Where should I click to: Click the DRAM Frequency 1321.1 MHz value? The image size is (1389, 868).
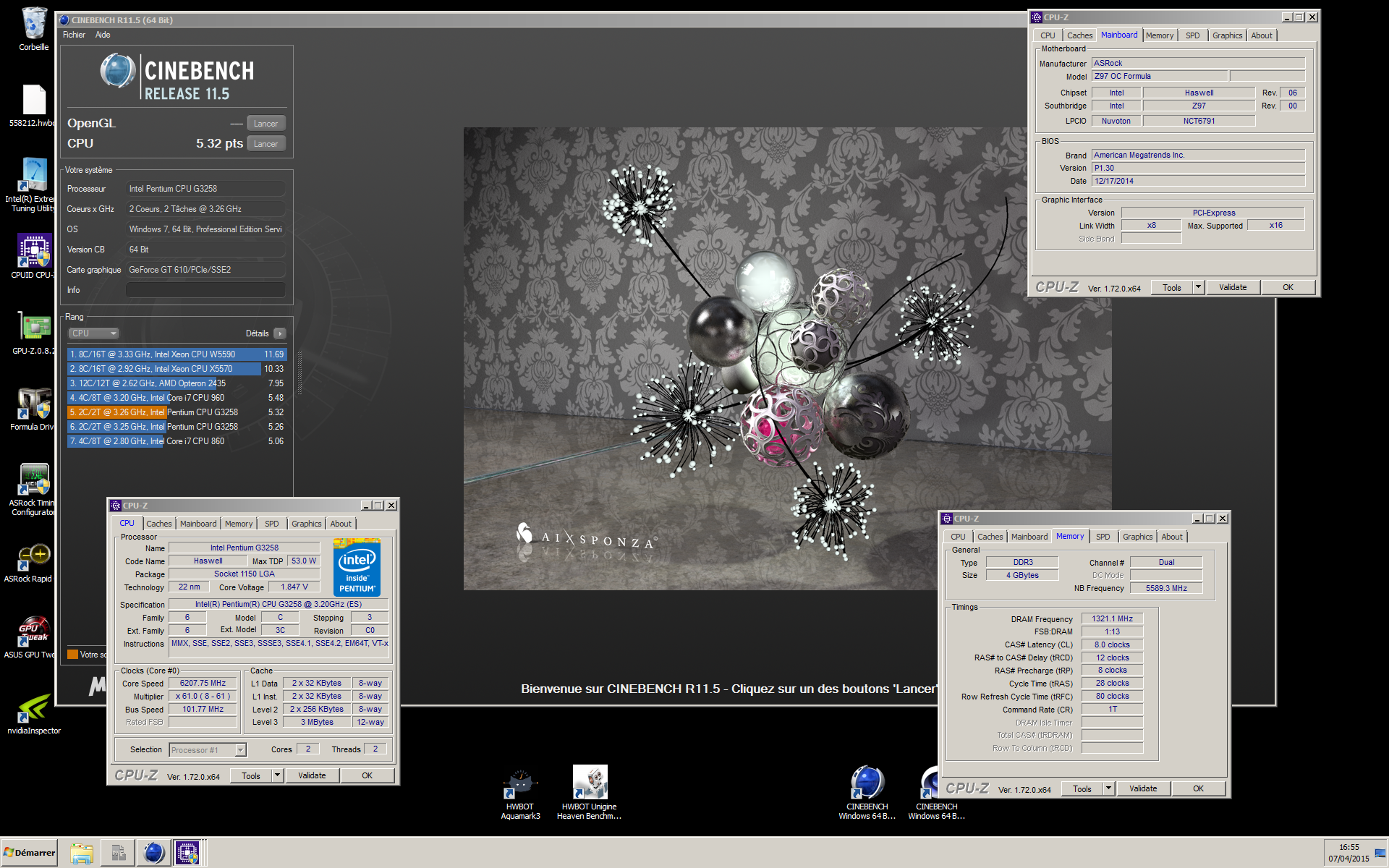[x=1113, y=619]
